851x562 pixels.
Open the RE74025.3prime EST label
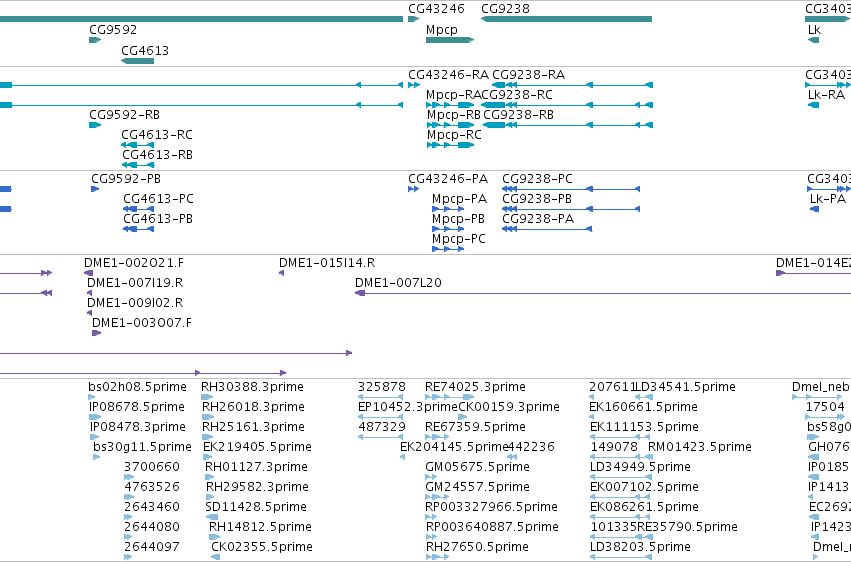click(475, 387)
